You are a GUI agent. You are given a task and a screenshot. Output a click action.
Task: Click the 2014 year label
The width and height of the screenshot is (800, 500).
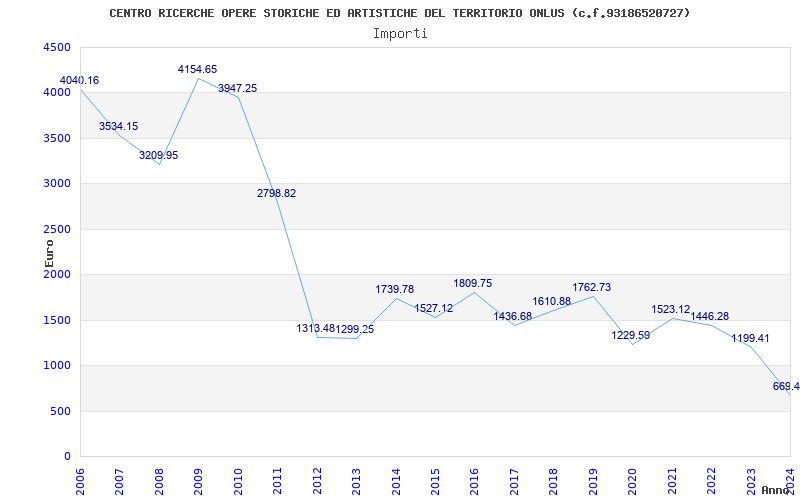click(x=396, y=481)
